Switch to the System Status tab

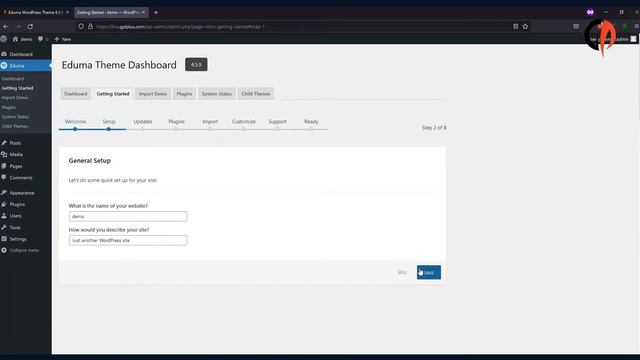(216, 94)
